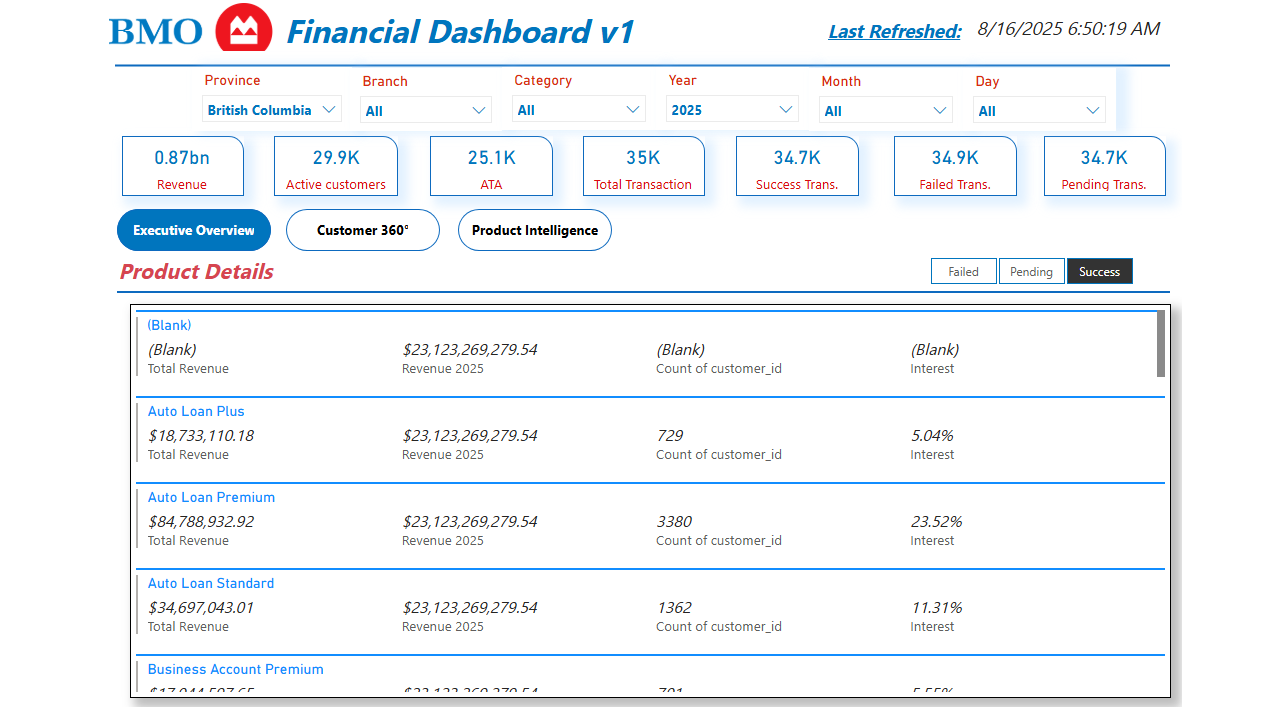Select the Success filter button
This screenshot has height=707, width=1287.
[x=1099, y=271]
